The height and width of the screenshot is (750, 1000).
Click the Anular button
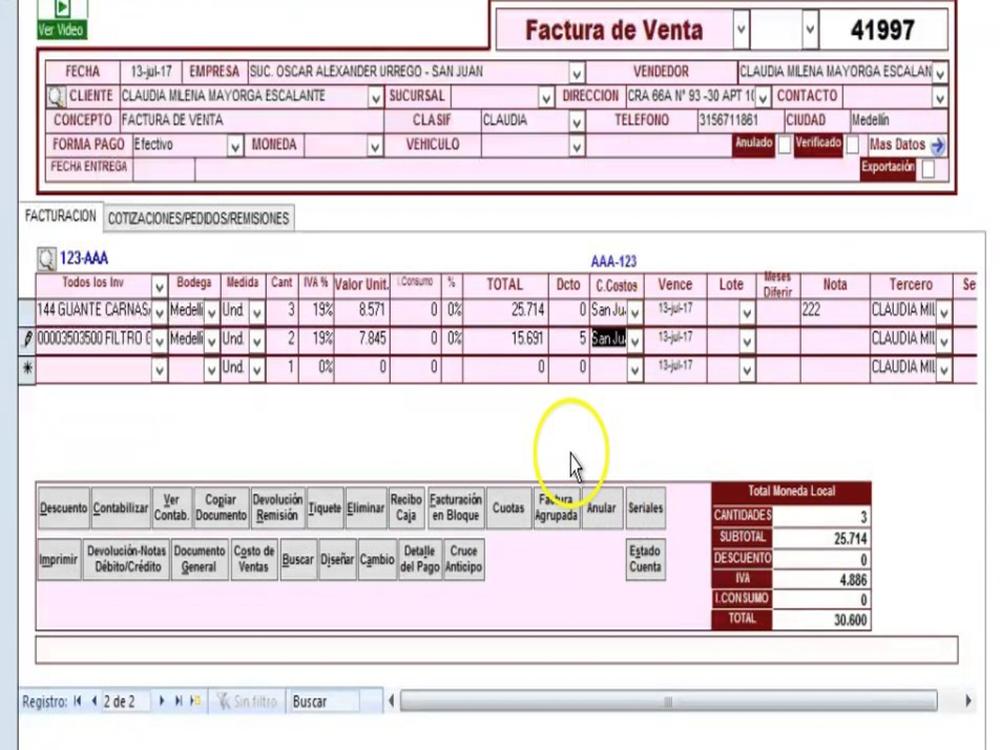coord(601,508)
